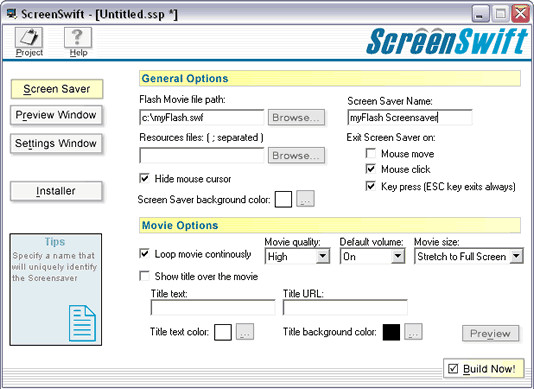
Task: Click the Title text input field
Action: click(213, 308)
